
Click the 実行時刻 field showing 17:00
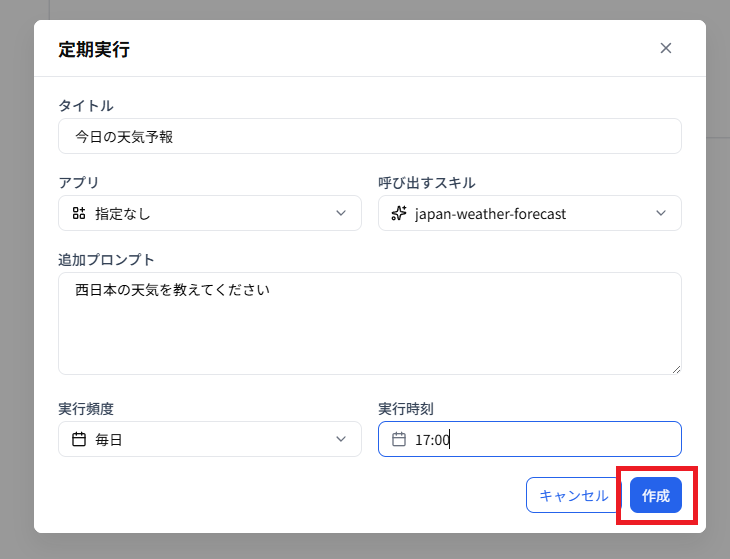point(530,439)
